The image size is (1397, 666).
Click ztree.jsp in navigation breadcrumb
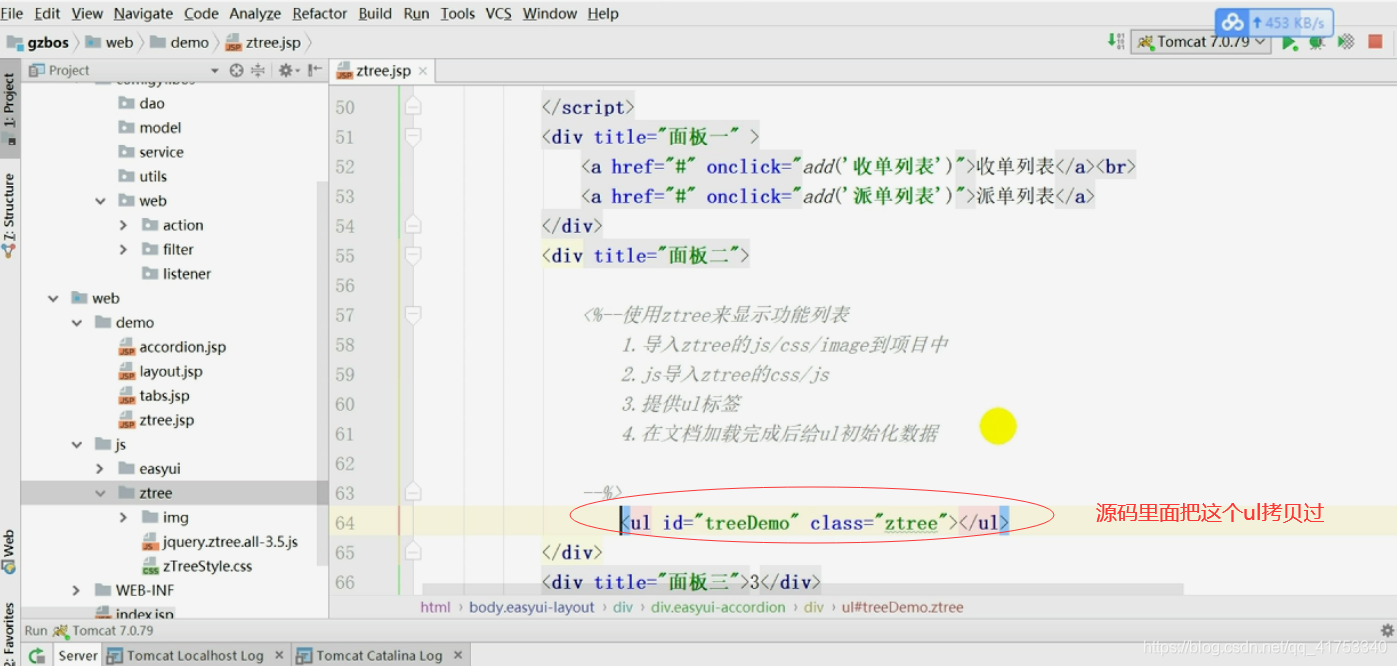coord(263,42)
